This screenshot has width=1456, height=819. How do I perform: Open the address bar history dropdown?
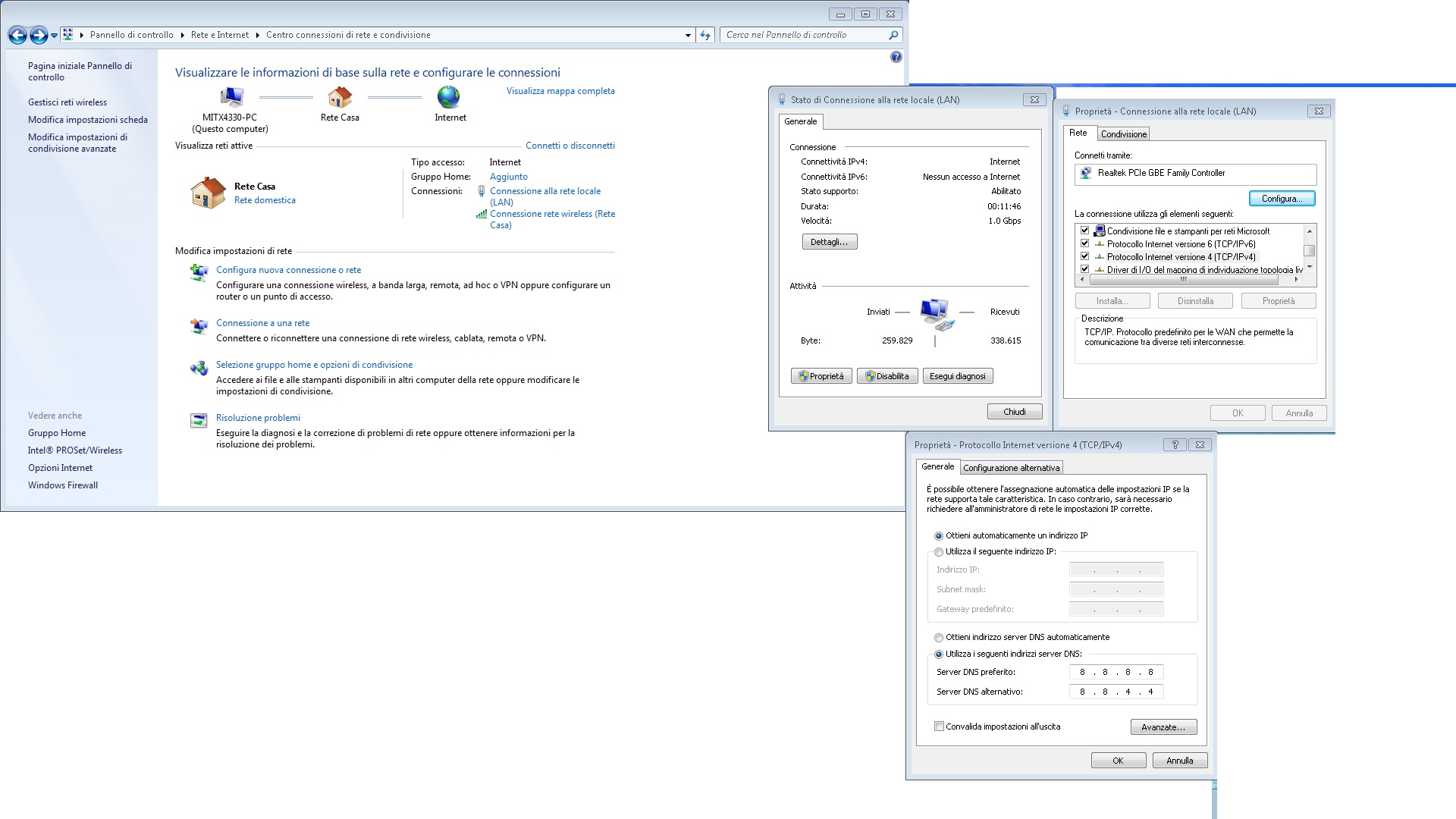point(688,35)
